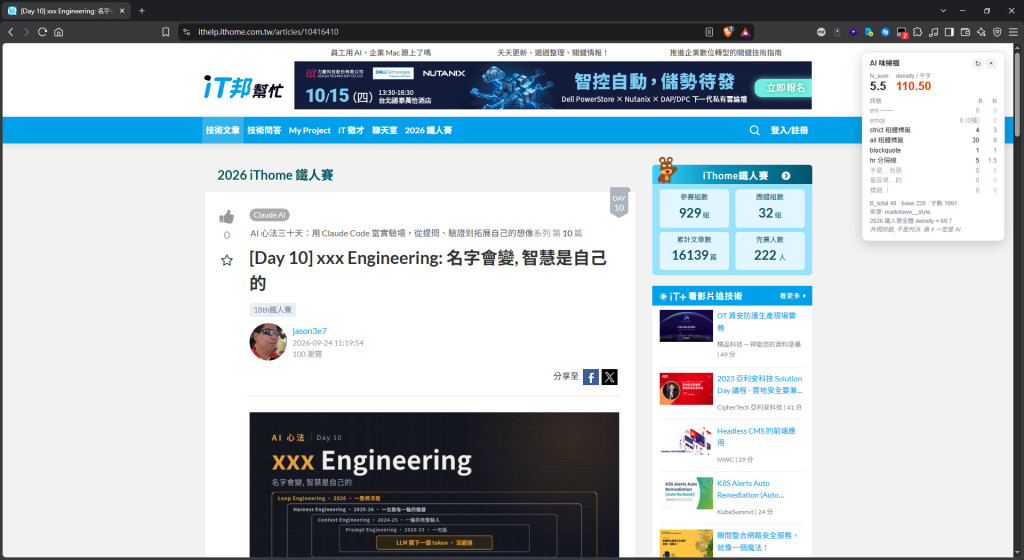Click the mouse-shaped extension icon
The height and width of the screenshot is (560, 1024).
coord(837,31)
